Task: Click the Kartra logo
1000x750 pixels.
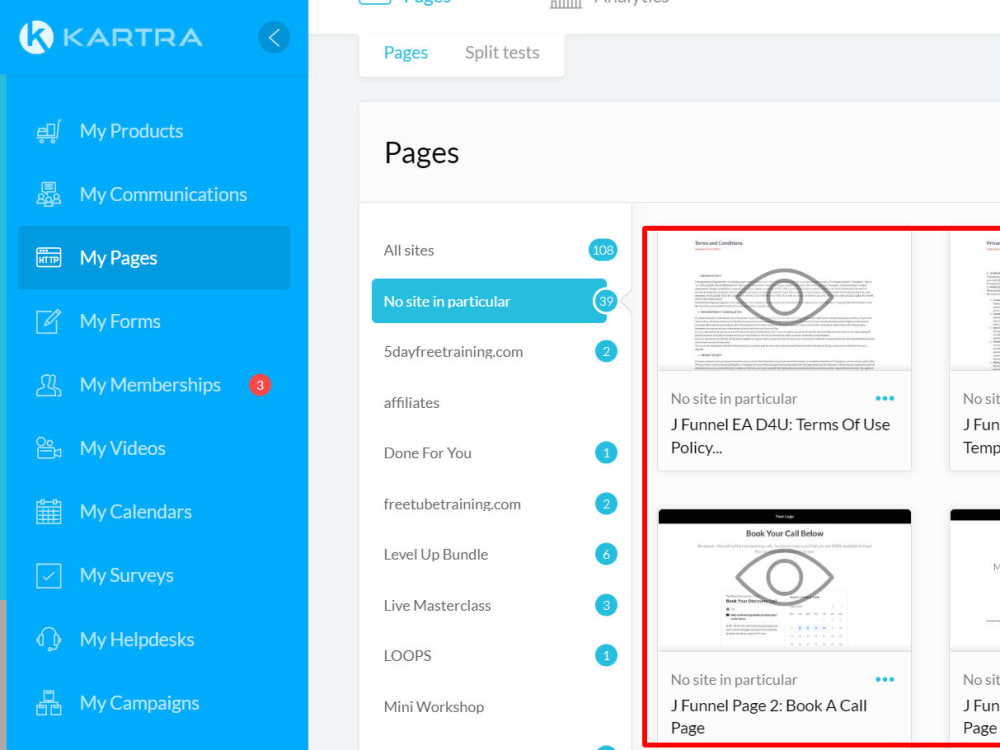Action: (111, 37)
